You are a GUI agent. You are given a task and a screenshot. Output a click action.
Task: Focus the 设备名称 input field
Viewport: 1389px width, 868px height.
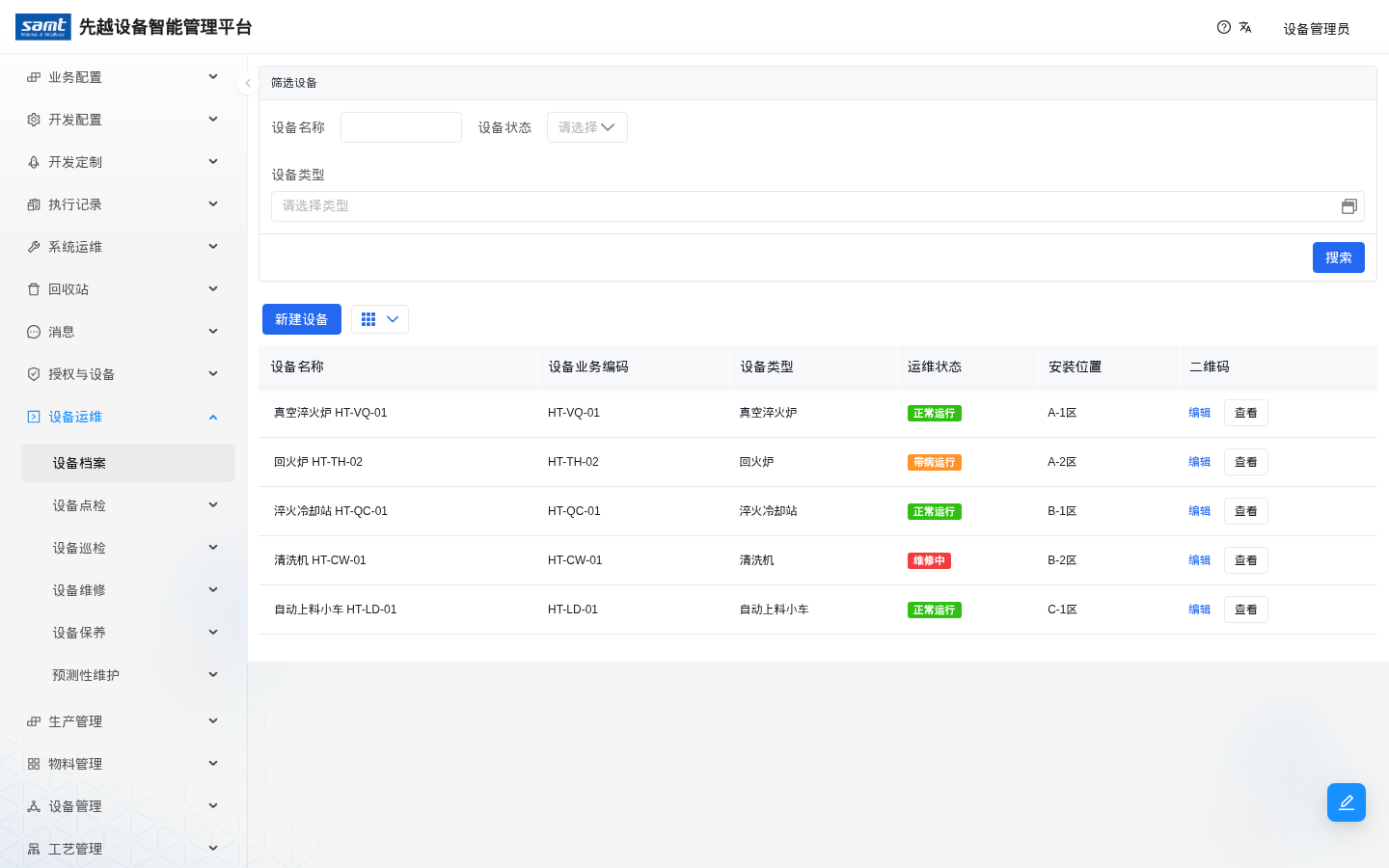(401, 127)
